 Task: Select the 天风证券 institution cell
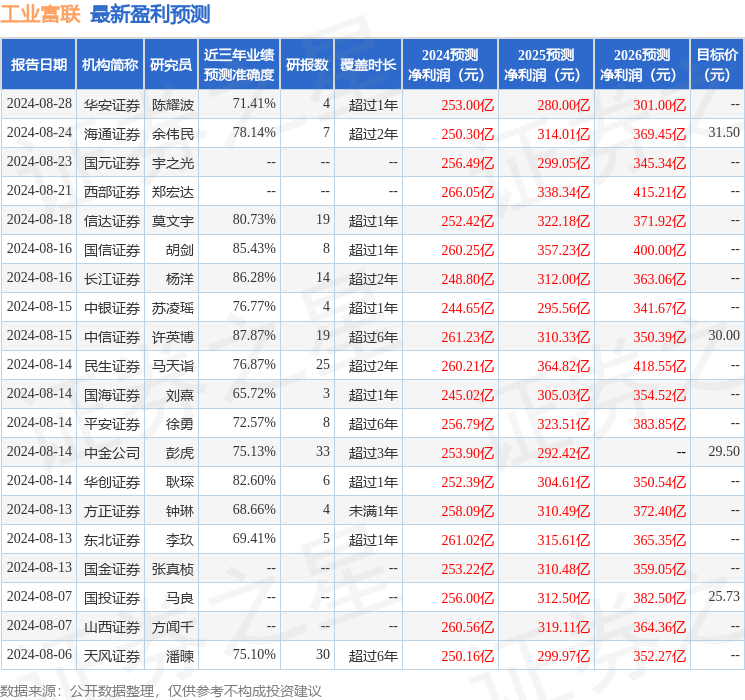[x=112, y=656]
